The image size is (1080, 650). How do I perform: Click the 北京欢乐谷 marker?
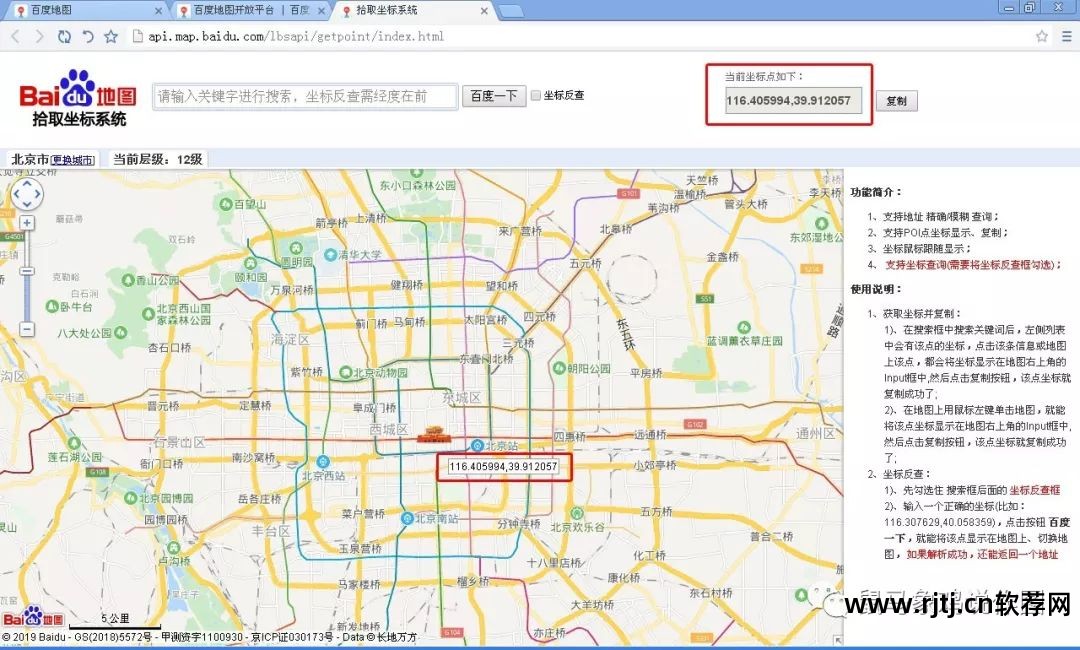point(577,514)
